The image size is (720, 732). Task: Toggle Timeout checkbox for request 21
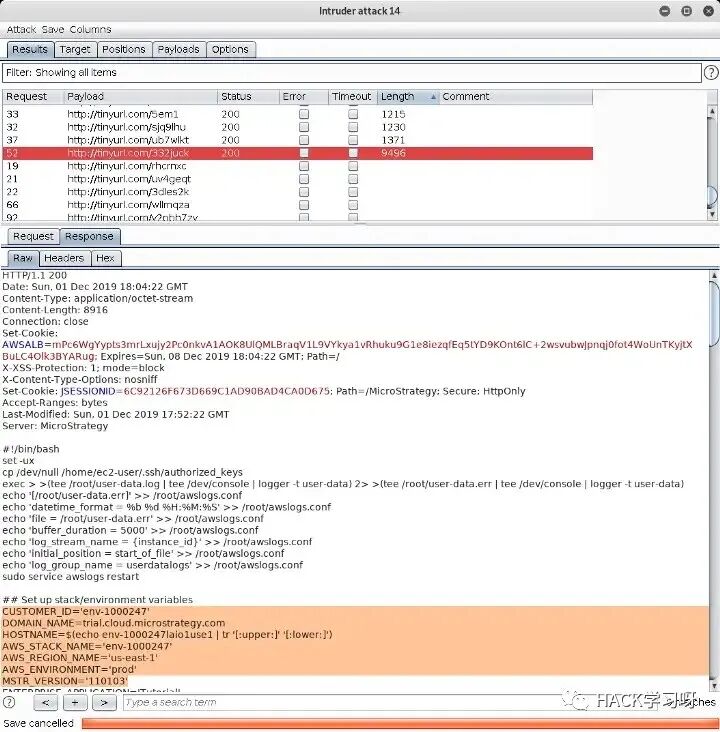(353, 179)
